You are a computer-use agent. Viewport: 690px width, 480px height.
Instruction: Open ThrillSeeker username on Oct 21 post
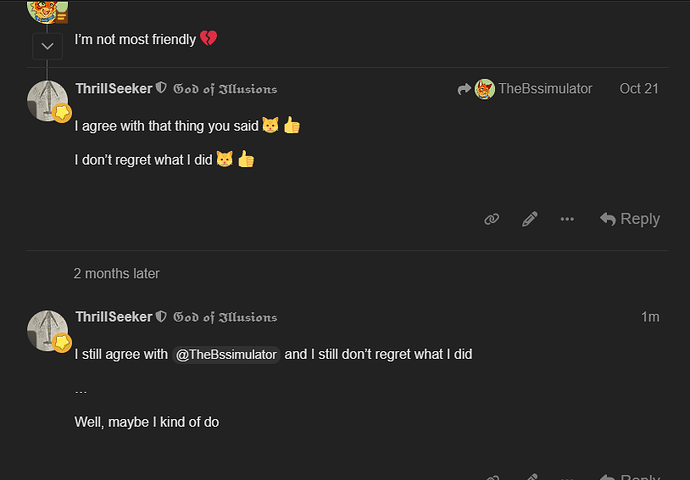point(114,89)
